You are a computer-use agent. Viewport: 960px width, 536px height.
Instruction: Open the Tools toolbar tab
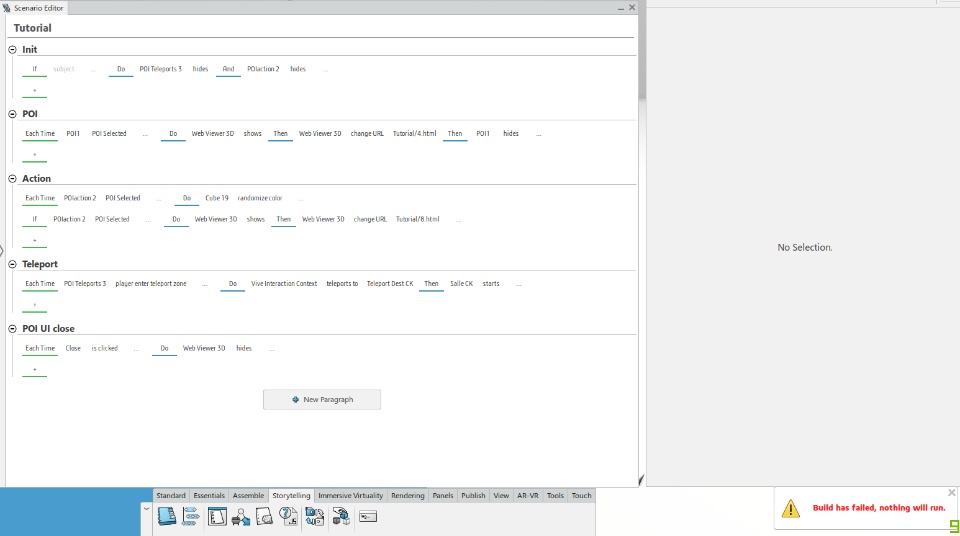[555, 496]
